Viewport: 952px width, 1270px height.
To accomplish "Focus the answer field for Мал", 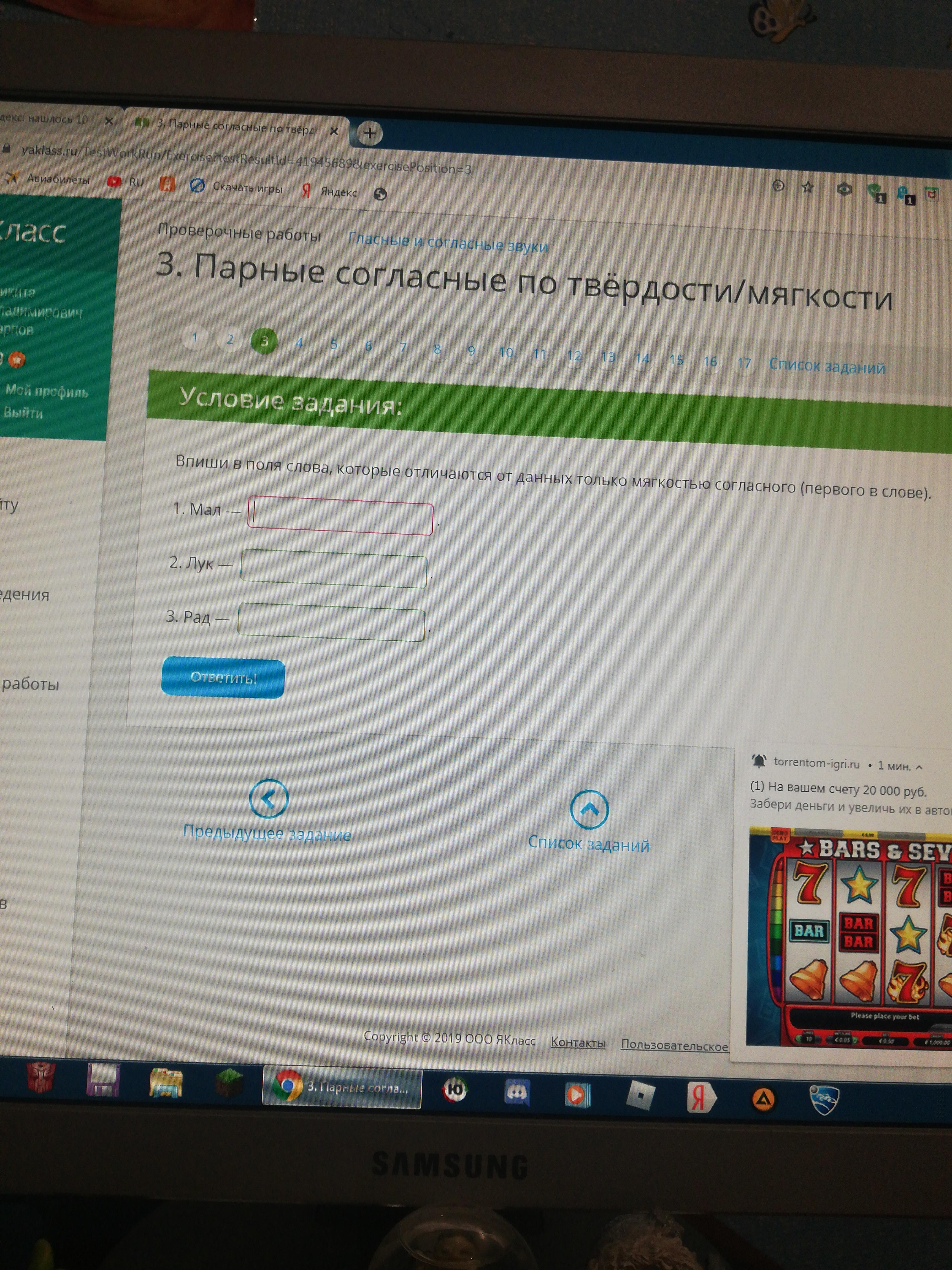I will click(x=340, y=517).
